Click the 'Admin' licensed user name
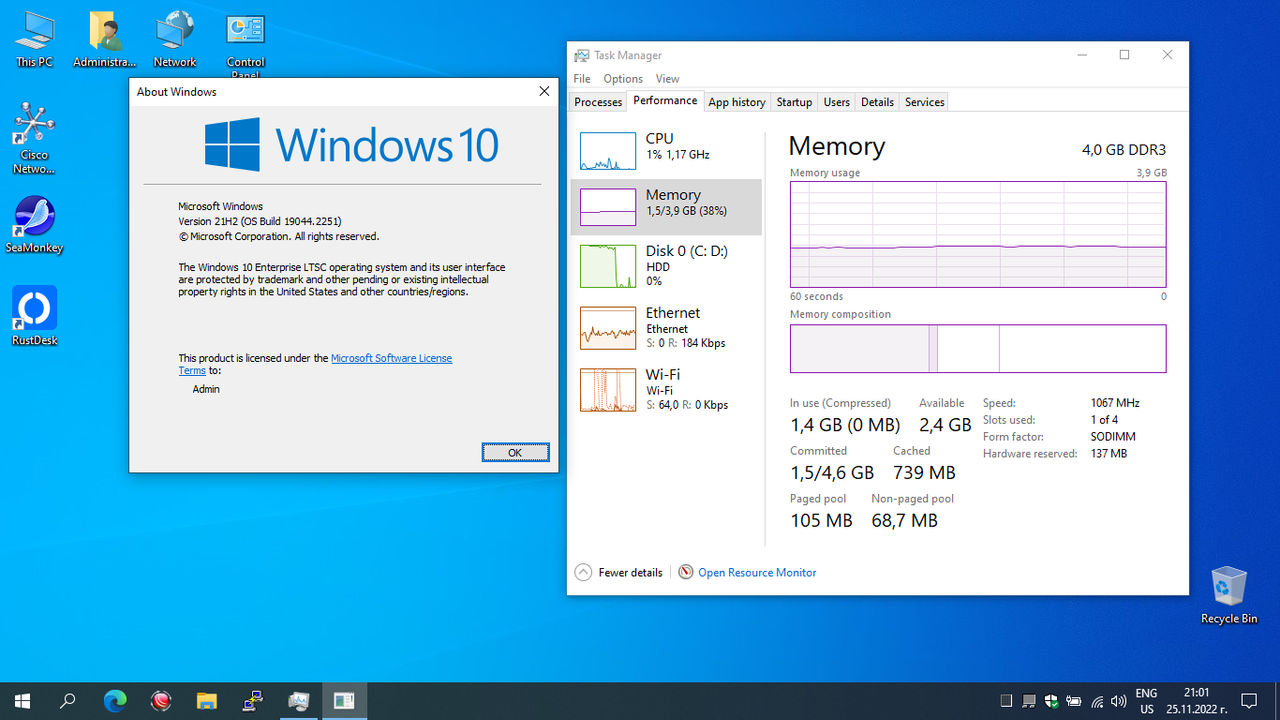This screenshot has height=720, width=1280. (x=206, y=389)
